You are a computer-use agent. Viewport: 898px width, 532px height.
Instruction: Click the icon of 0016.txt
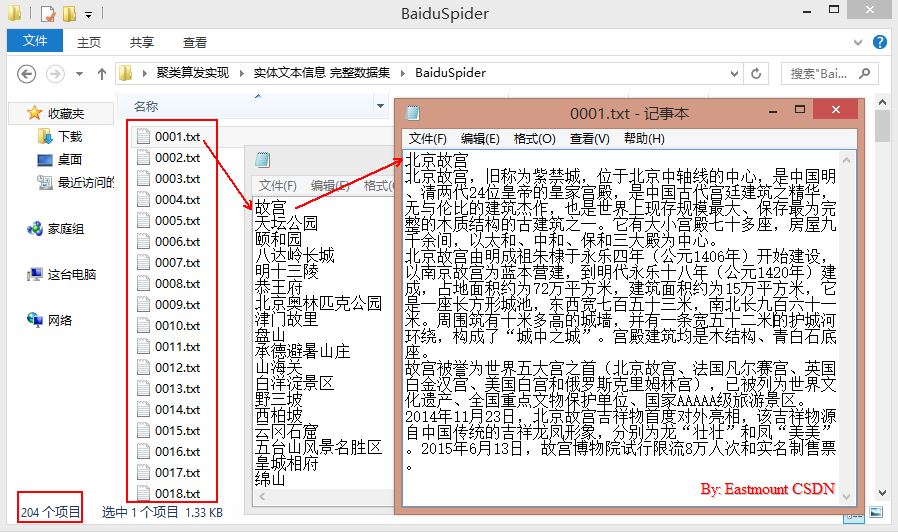pyautogui.click(x=143, y=451)
